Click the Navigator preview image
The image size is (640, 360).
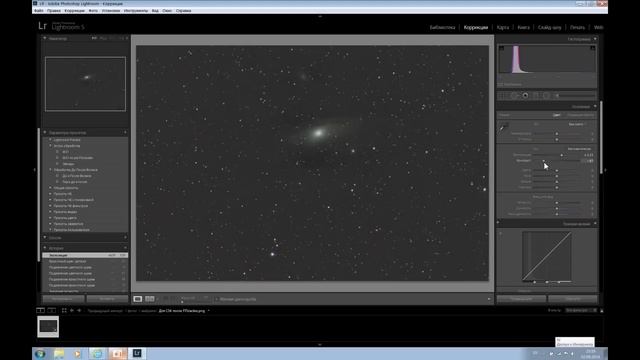coord(85,84)
